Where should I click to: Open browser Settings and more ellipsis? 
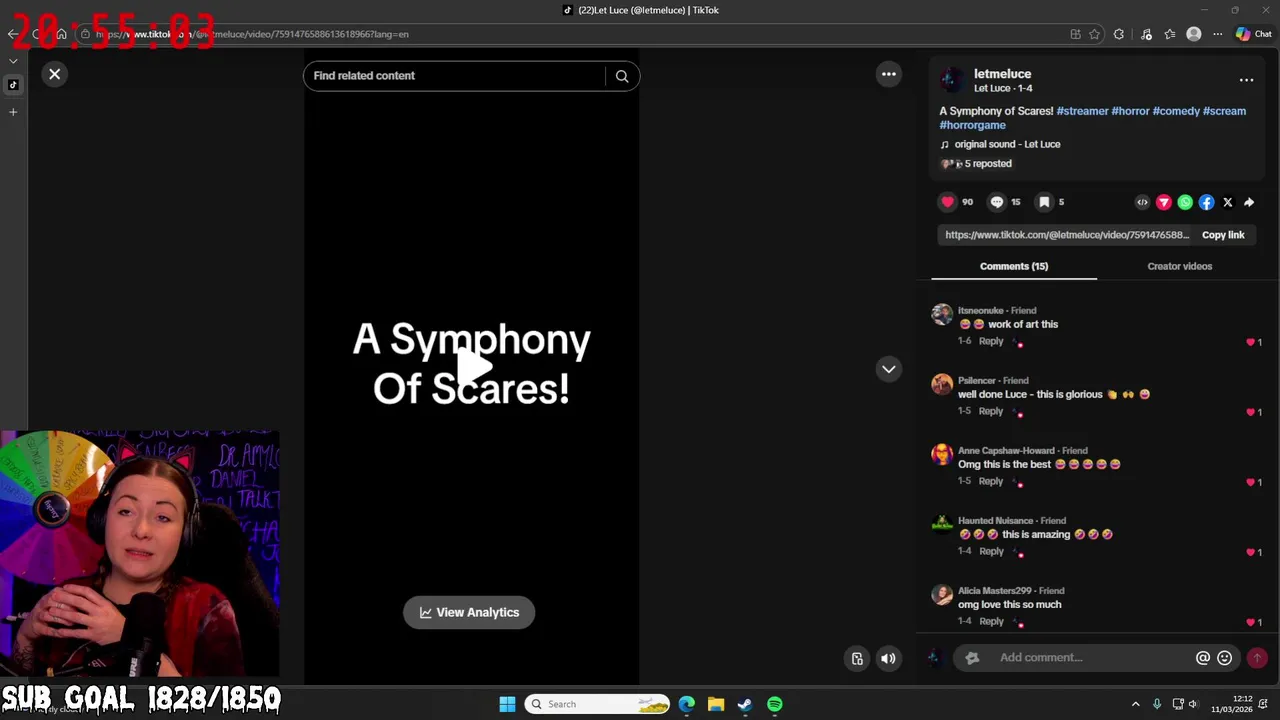tap(1217, 34)
